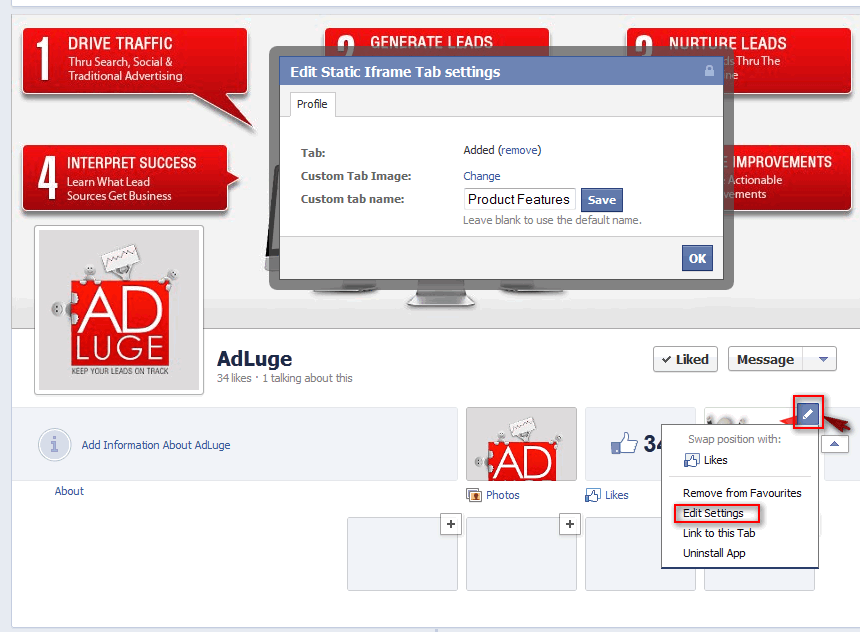Click the Likes icon in the swap menu
The height and width of the screenshot is (632, 860).
coord(692,460)
